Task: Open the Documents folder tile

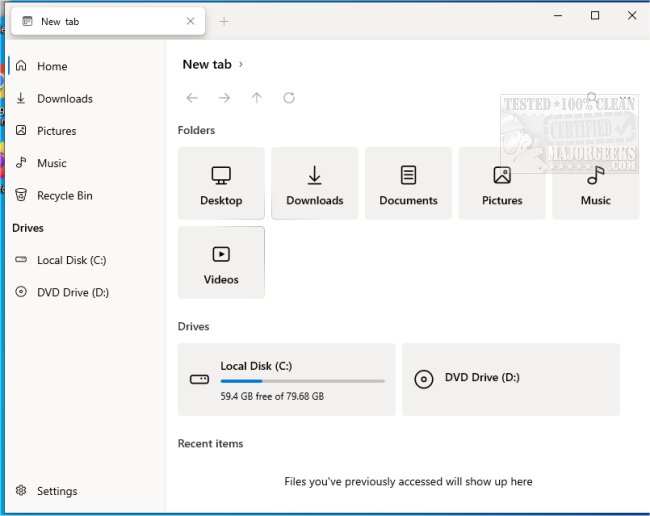Action: [x=408, y=183]
